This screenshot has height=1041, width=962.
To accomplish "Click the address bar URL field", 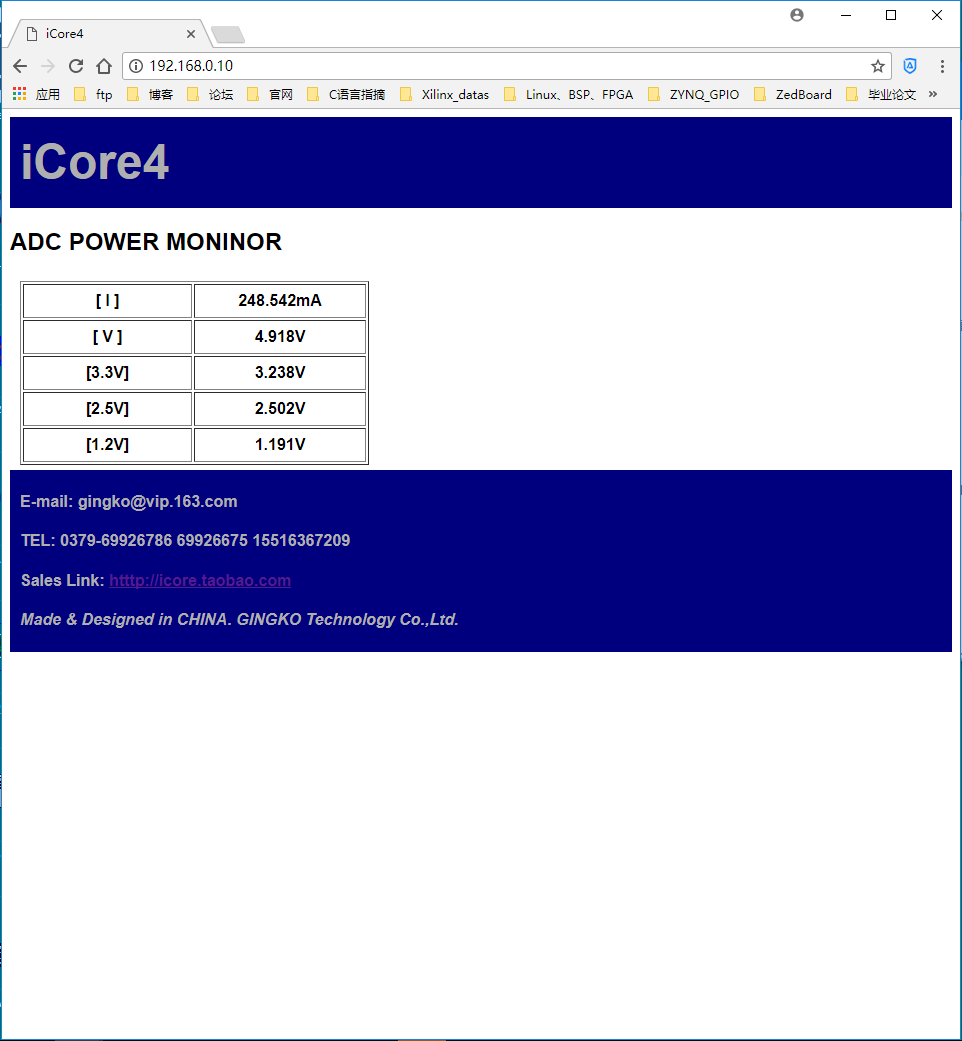I will [500, 66].
